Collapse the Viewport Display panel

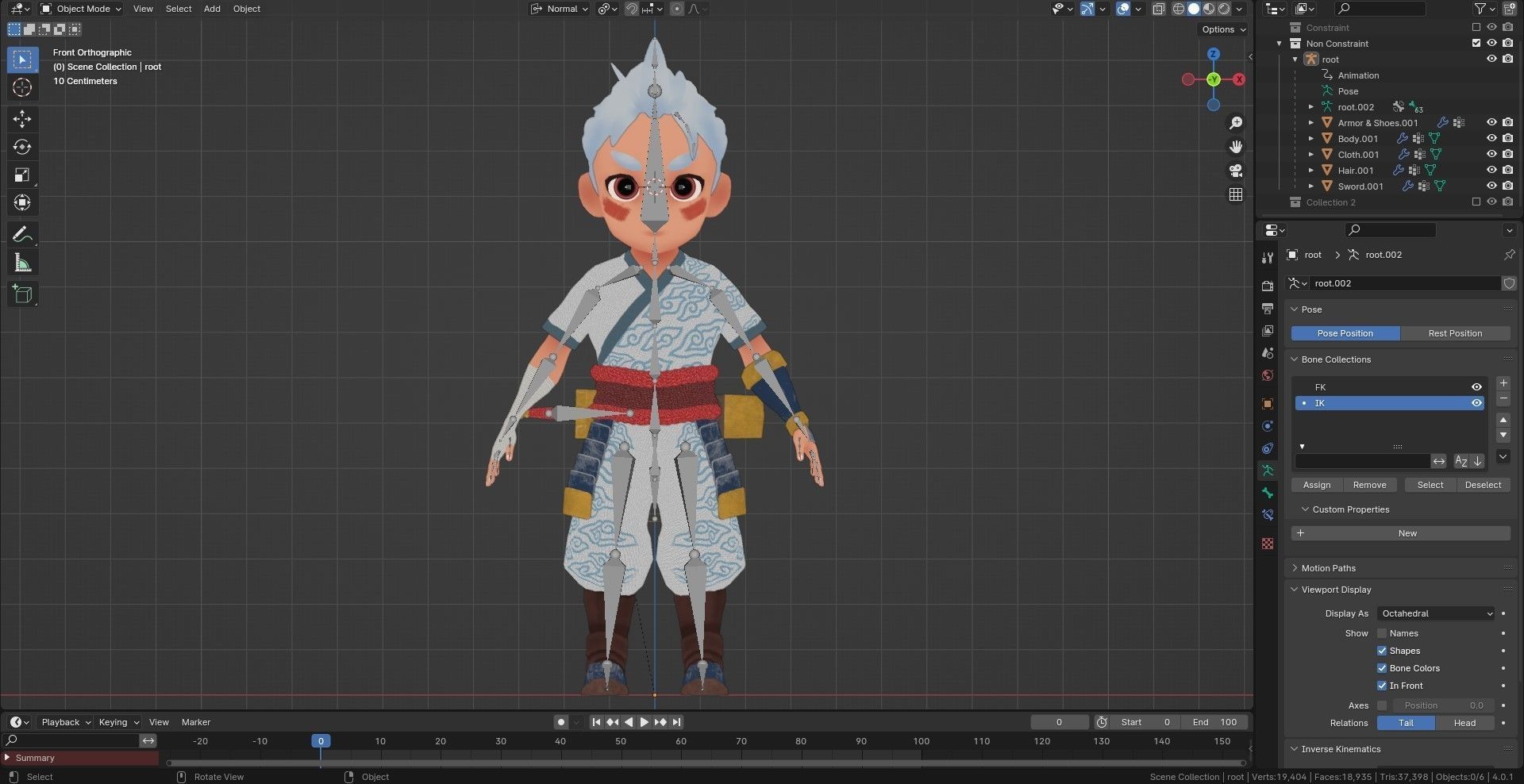(x=1336, y=590)
